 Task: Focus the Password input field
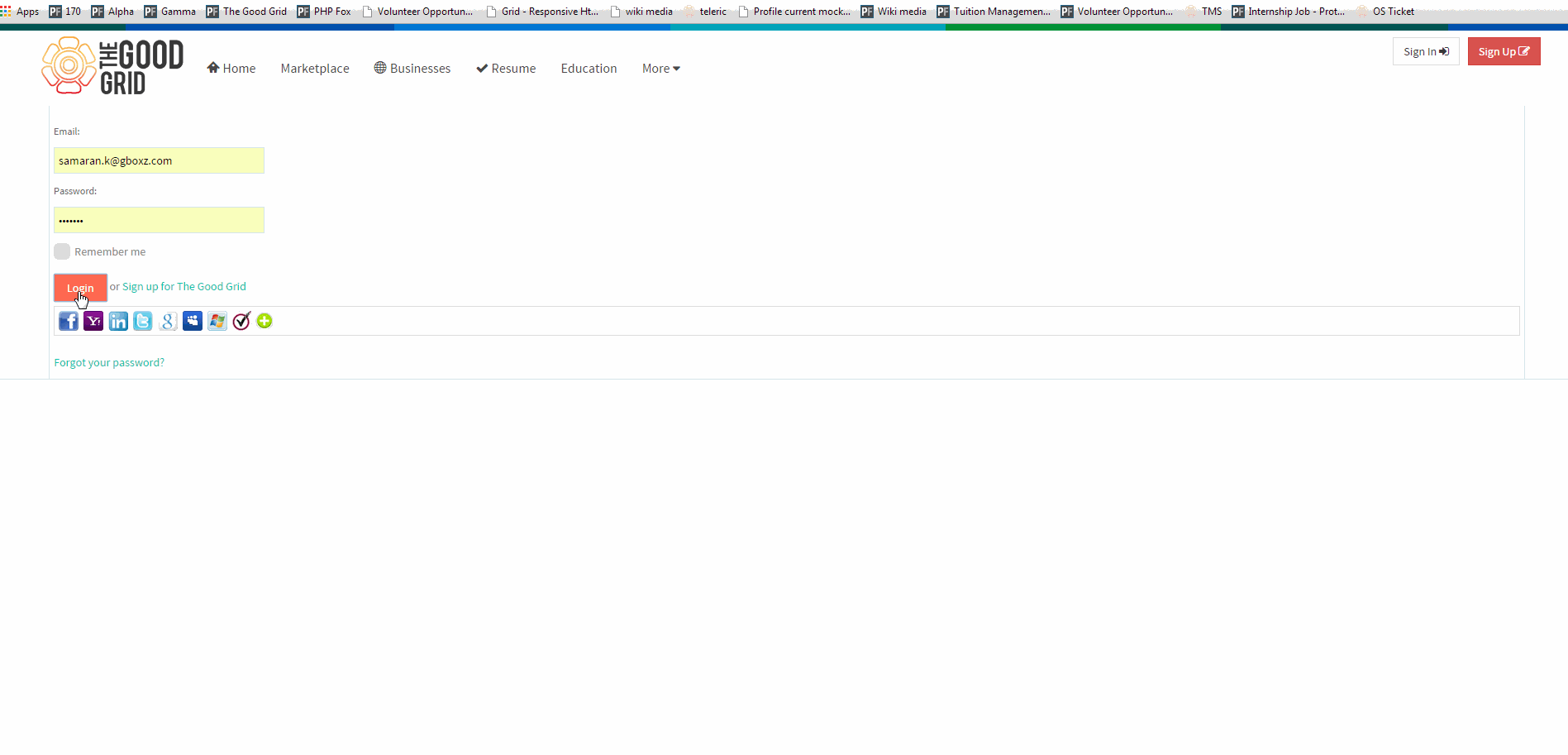[159, 220]
